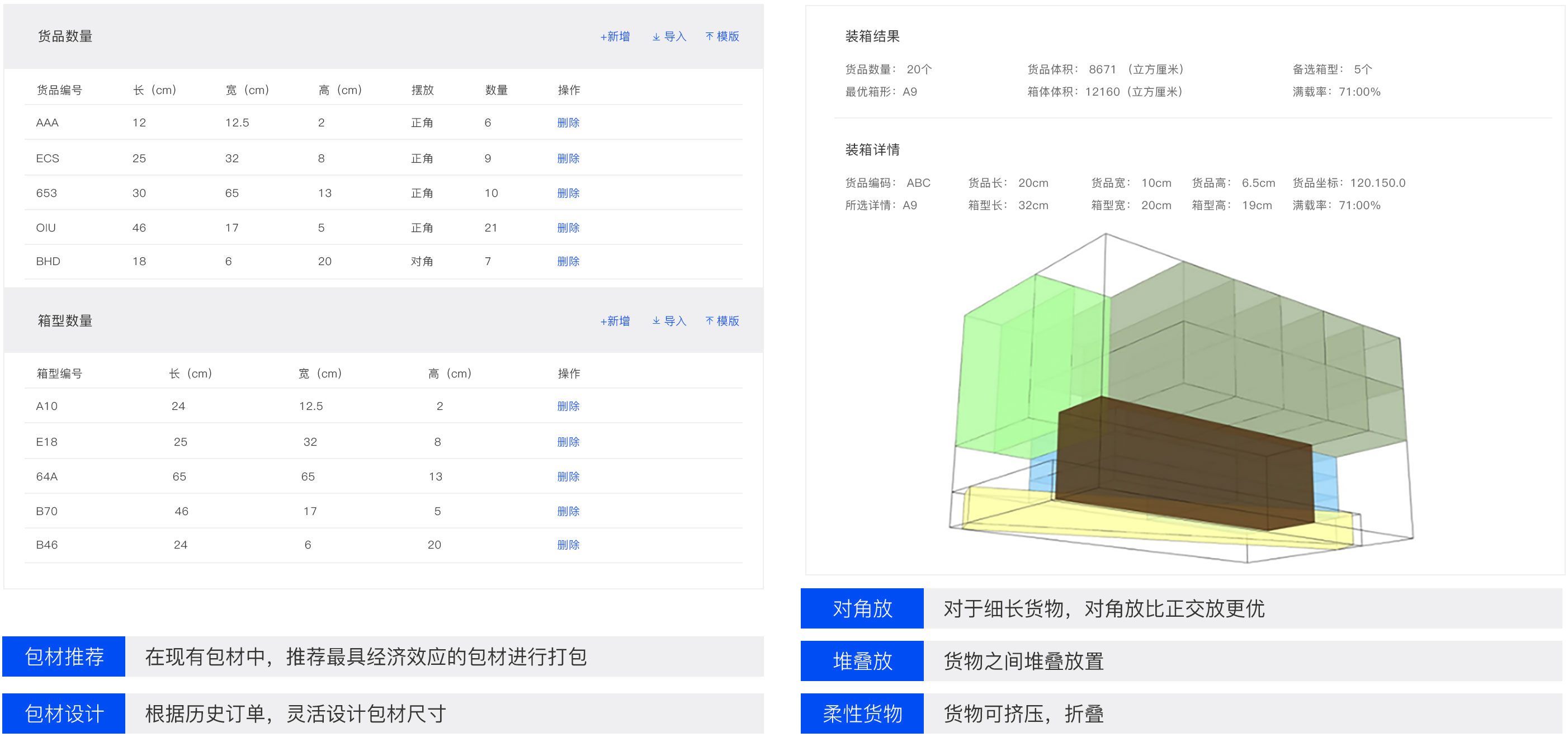This screenshot has width=1568, height=737.
Task: Click box type code A10
Action: (47, 406)
